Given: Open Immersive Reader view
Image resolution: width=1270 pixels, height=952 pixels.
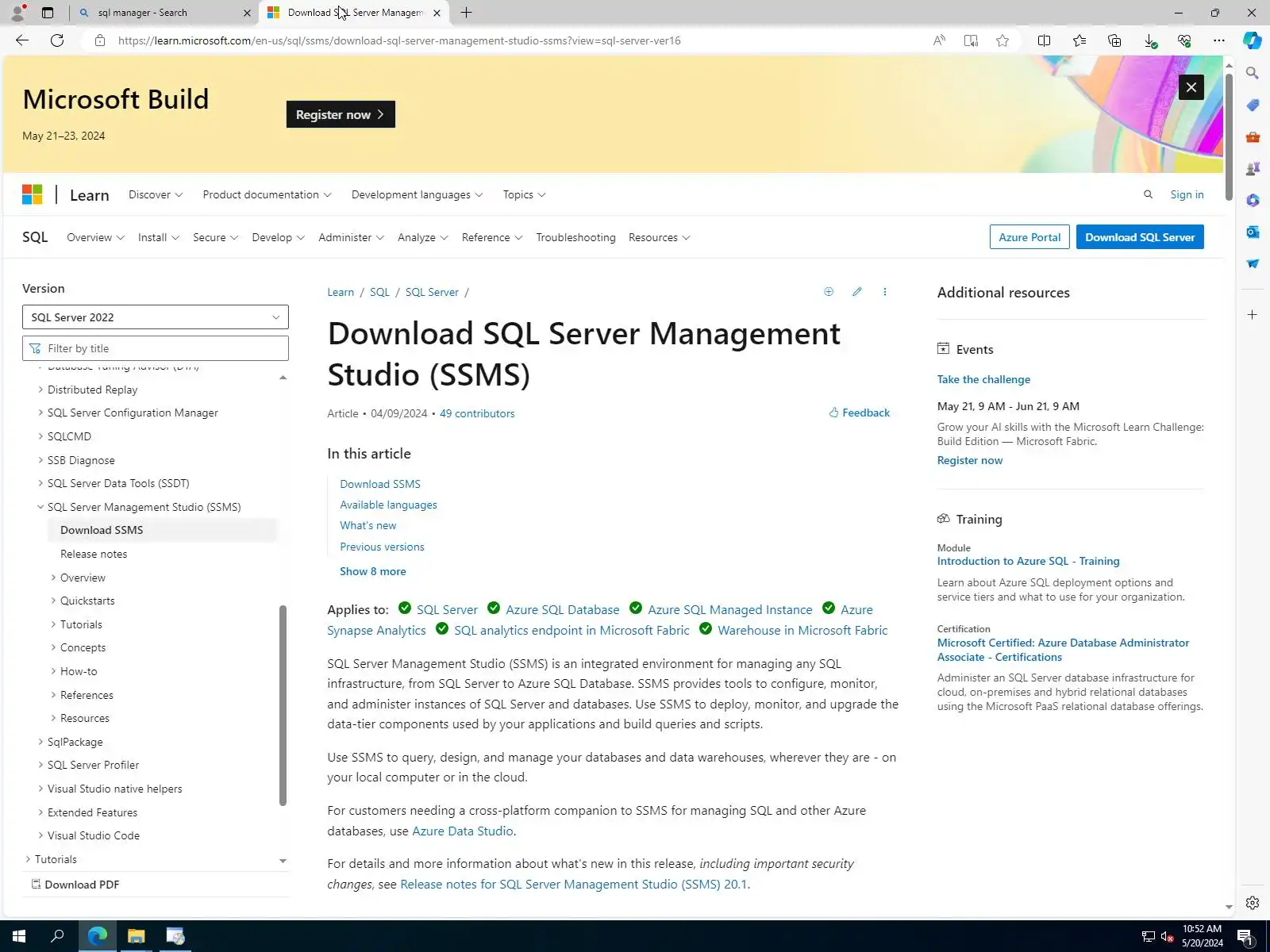Looking at the screenshot, I should 971,40.
